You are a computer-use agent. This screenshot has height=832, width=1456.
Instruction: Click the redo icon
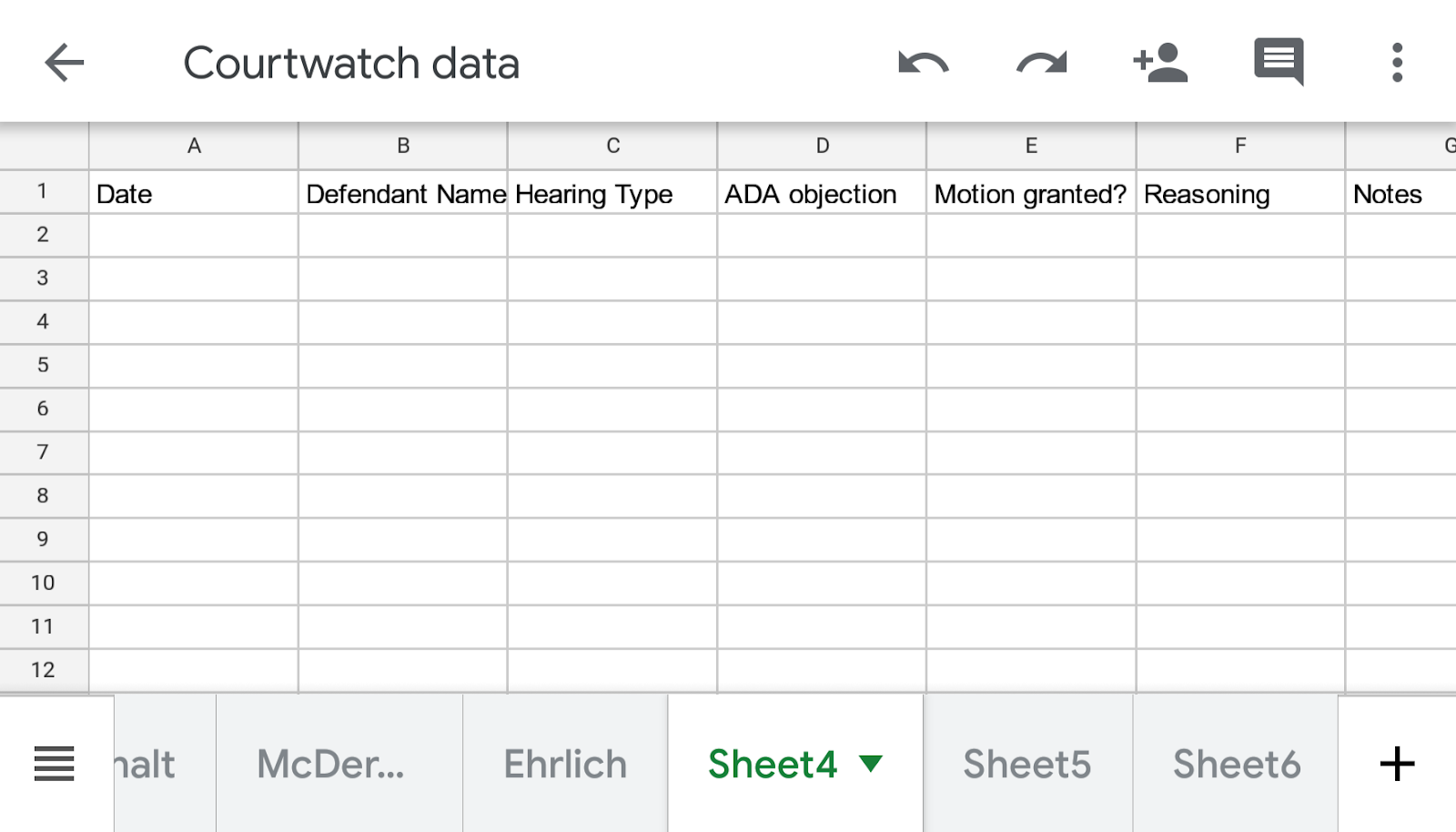1041,63
